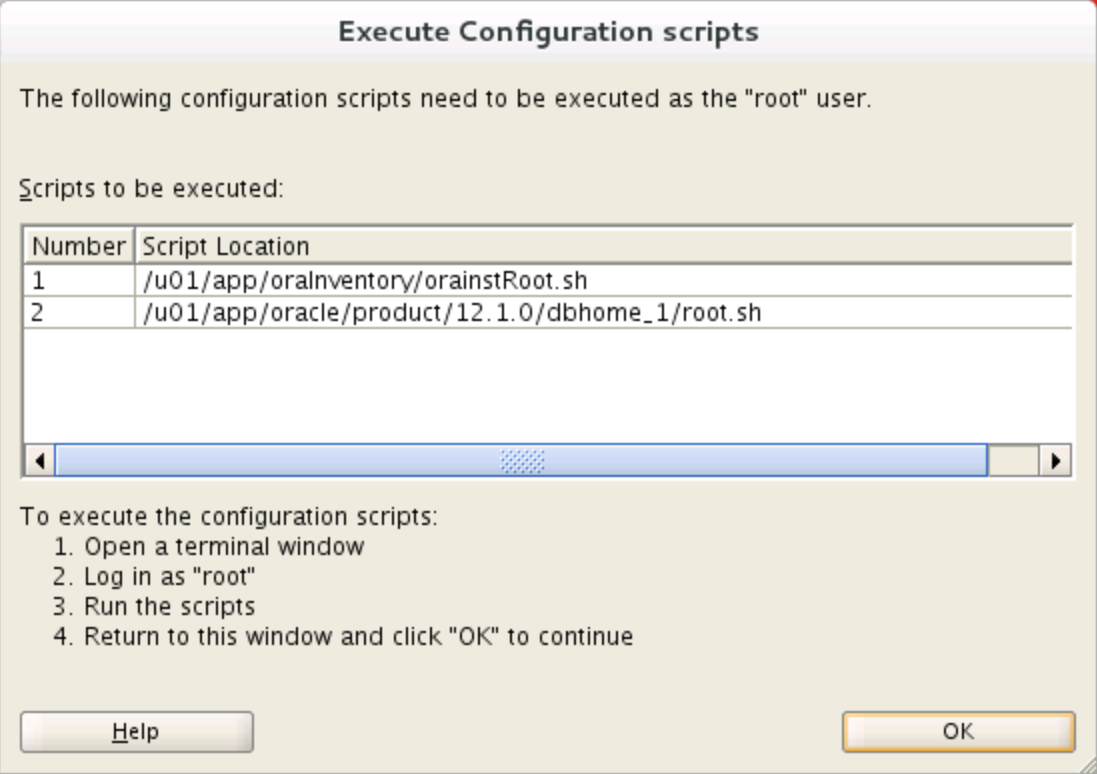Click the Script Location column header
Viewport: 1097px width, 774px height.
[227, 246]
